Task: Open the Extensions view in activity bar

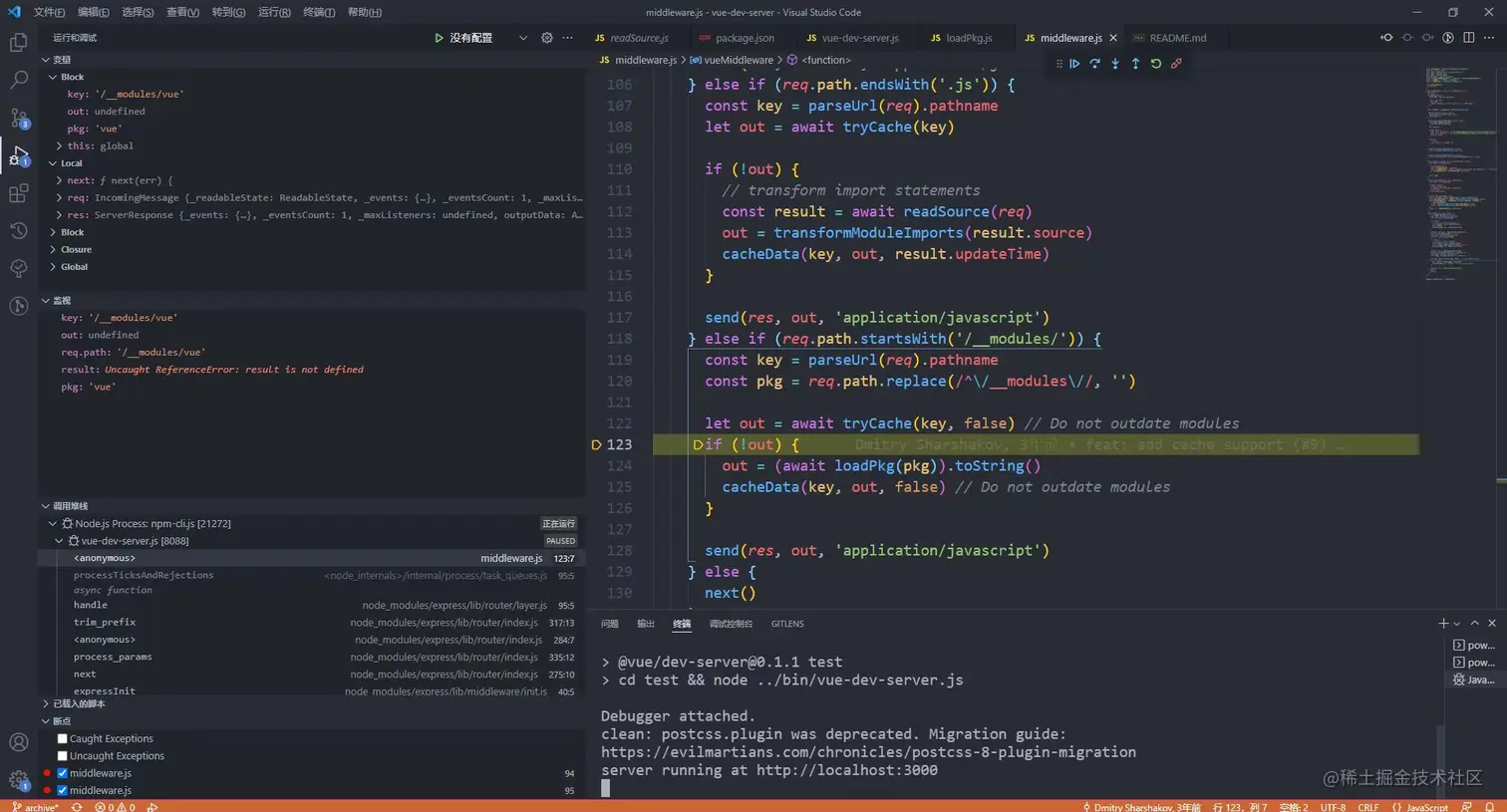Action: coord(18,193)
